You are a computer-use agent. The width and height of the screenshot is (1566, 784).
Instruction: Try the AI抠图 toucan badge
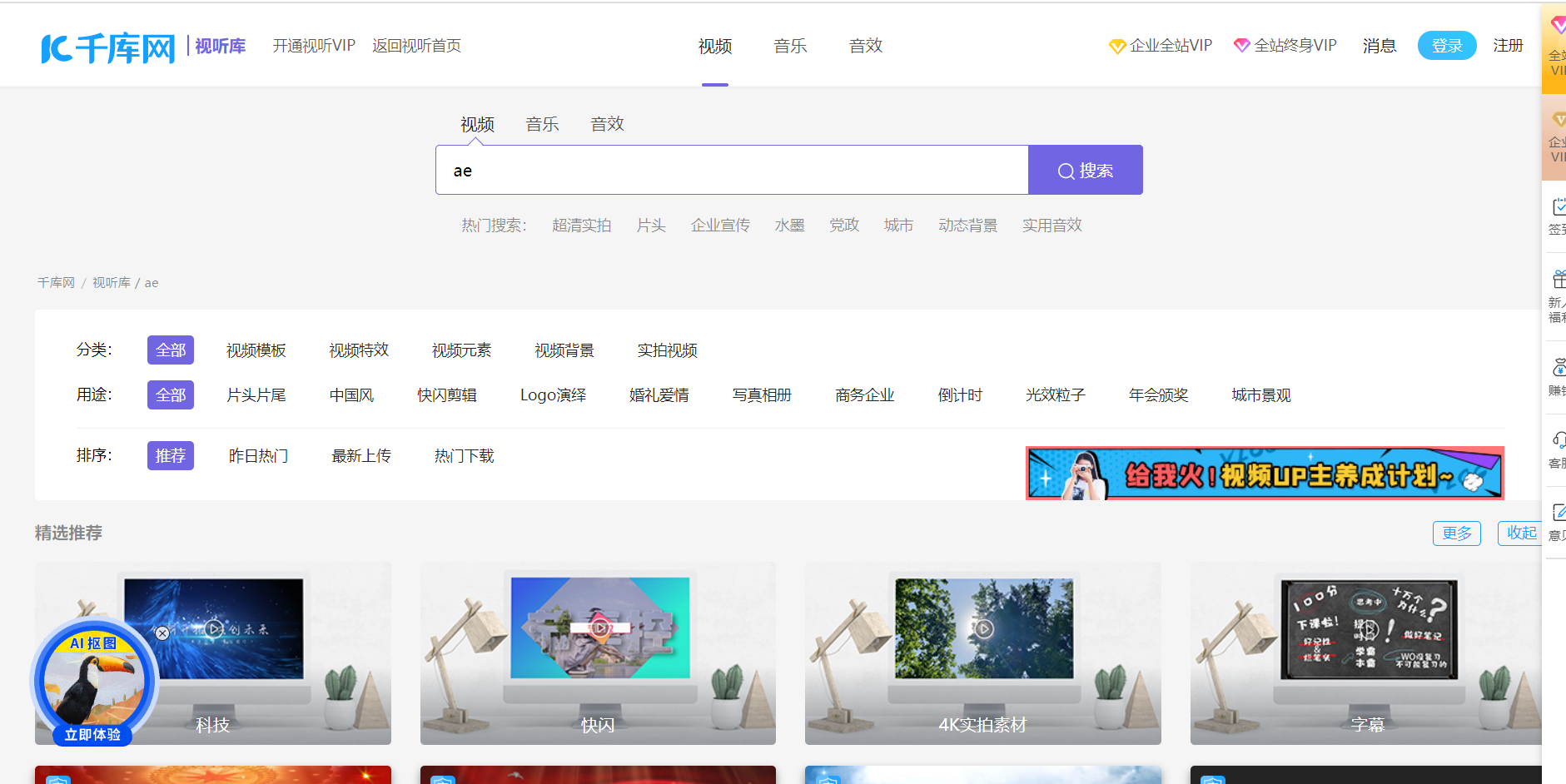[x=94, y=680]
